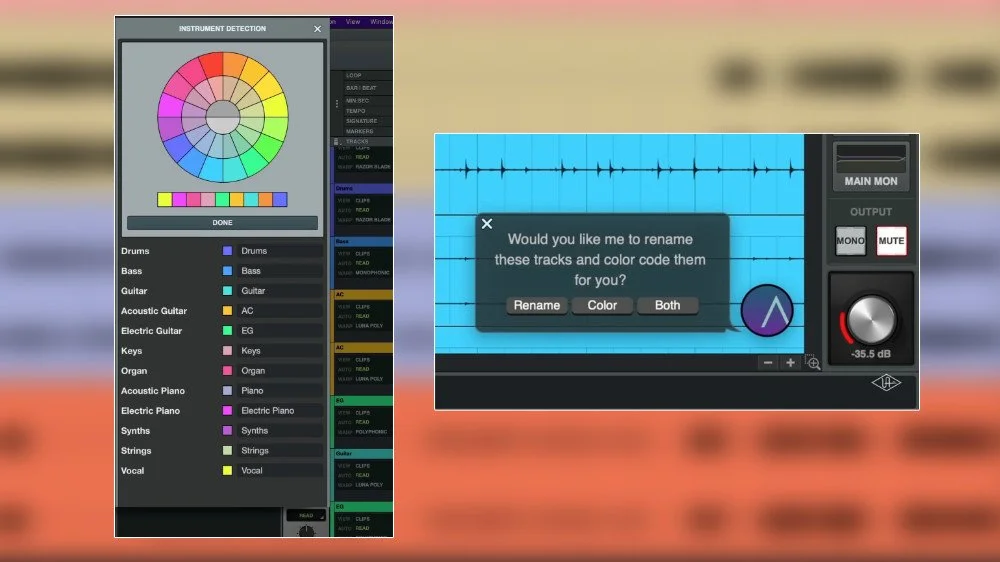Click the Keys color indicator square
The image size is (1000, 562).
tap(227, 351)
